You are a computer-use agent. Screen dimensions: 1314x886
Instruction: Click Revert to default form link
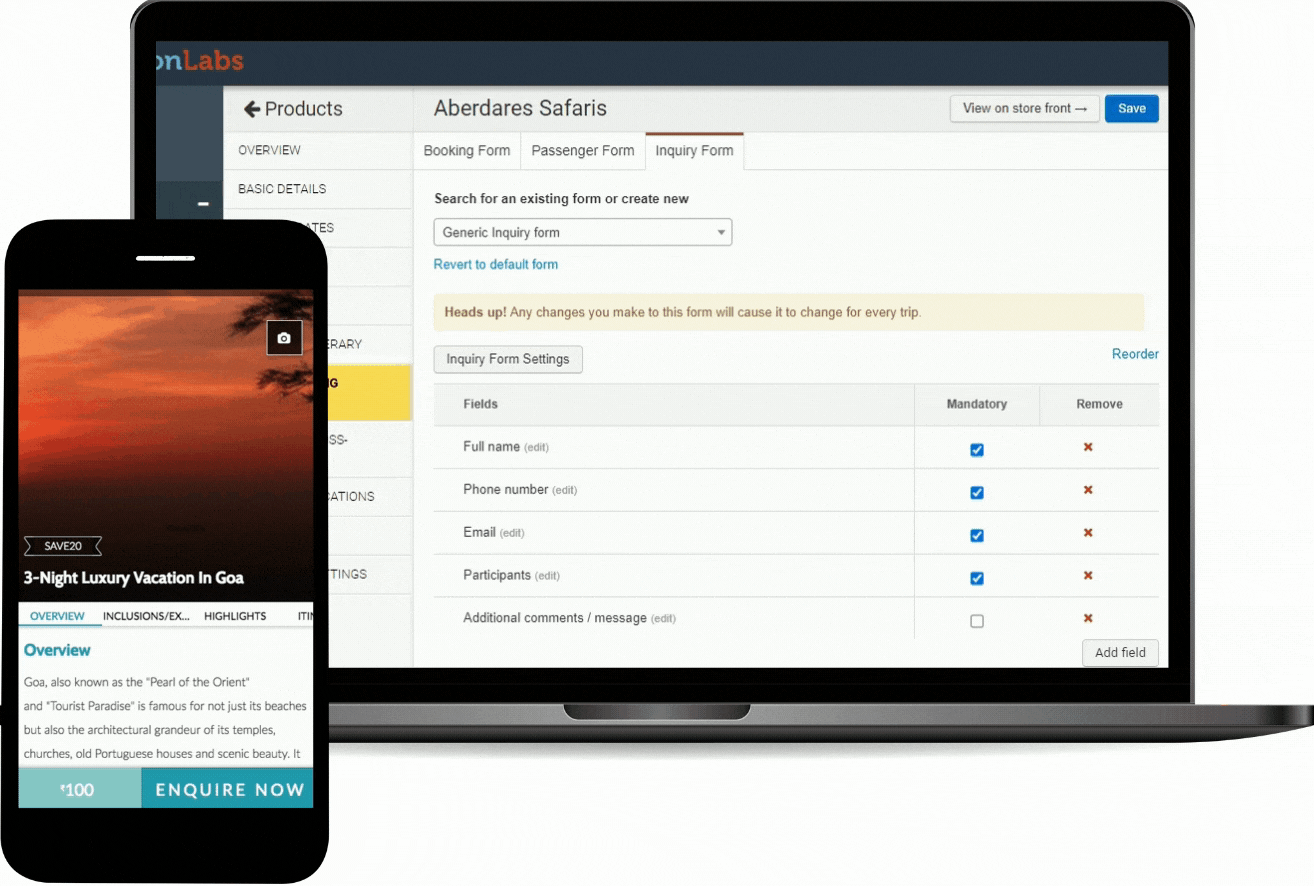point(496,265)
